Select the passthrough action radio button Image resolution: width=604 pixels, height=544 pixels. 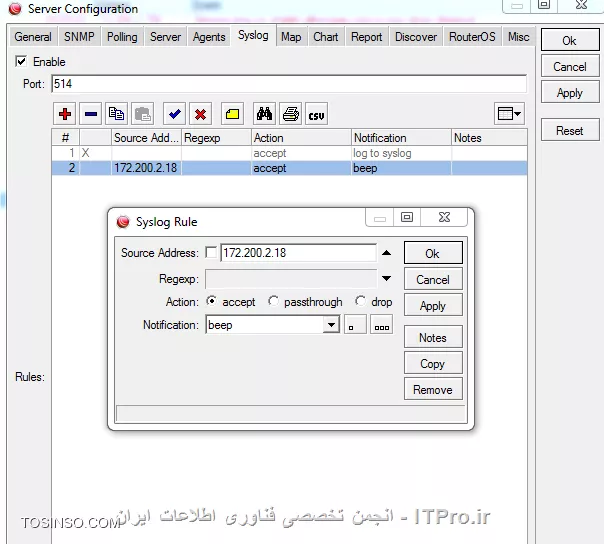coord(273,301)
